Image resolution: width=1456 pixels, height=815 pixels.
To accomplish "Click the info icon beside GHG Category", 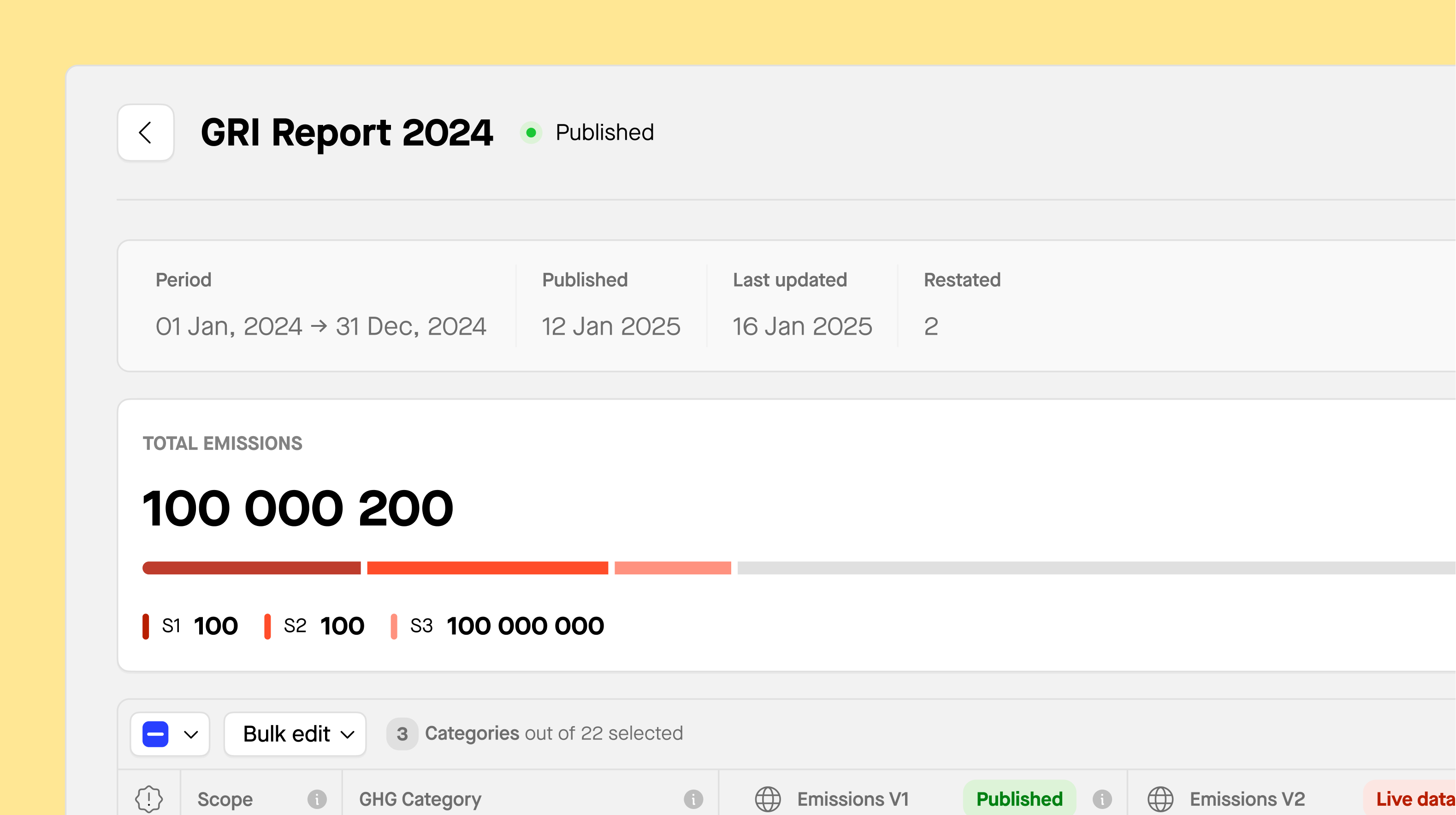I will click(x=693, y=798).
